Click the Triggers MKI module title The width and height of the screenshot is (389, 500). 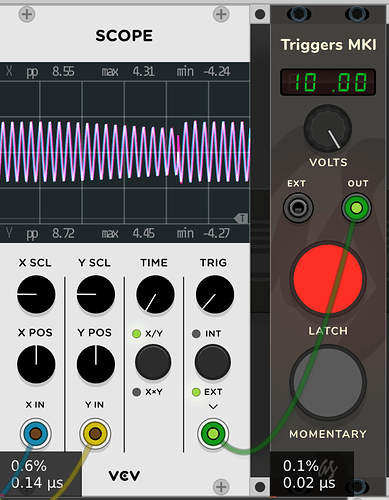tap(328, 45)
